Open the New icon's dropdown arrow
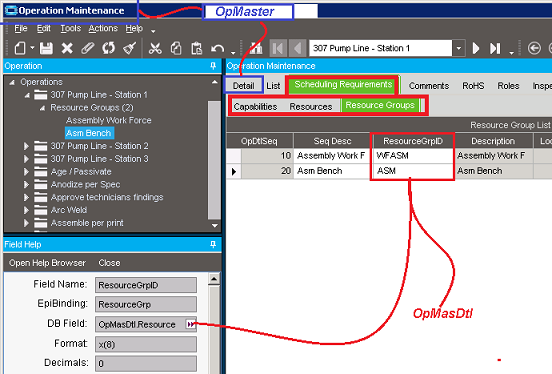Image resolution: width=552 pixels, height=374 pixels. pos(32,48)
